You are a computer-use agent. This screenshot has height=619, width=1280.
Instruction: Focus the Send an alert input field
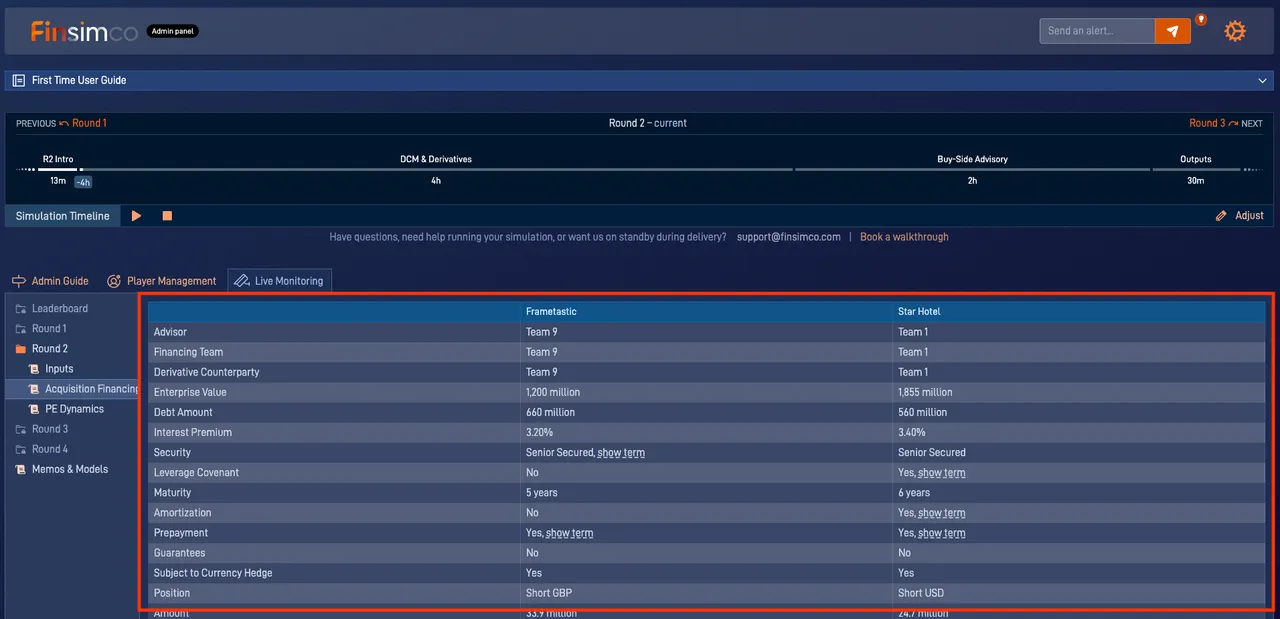[1097, 31]
